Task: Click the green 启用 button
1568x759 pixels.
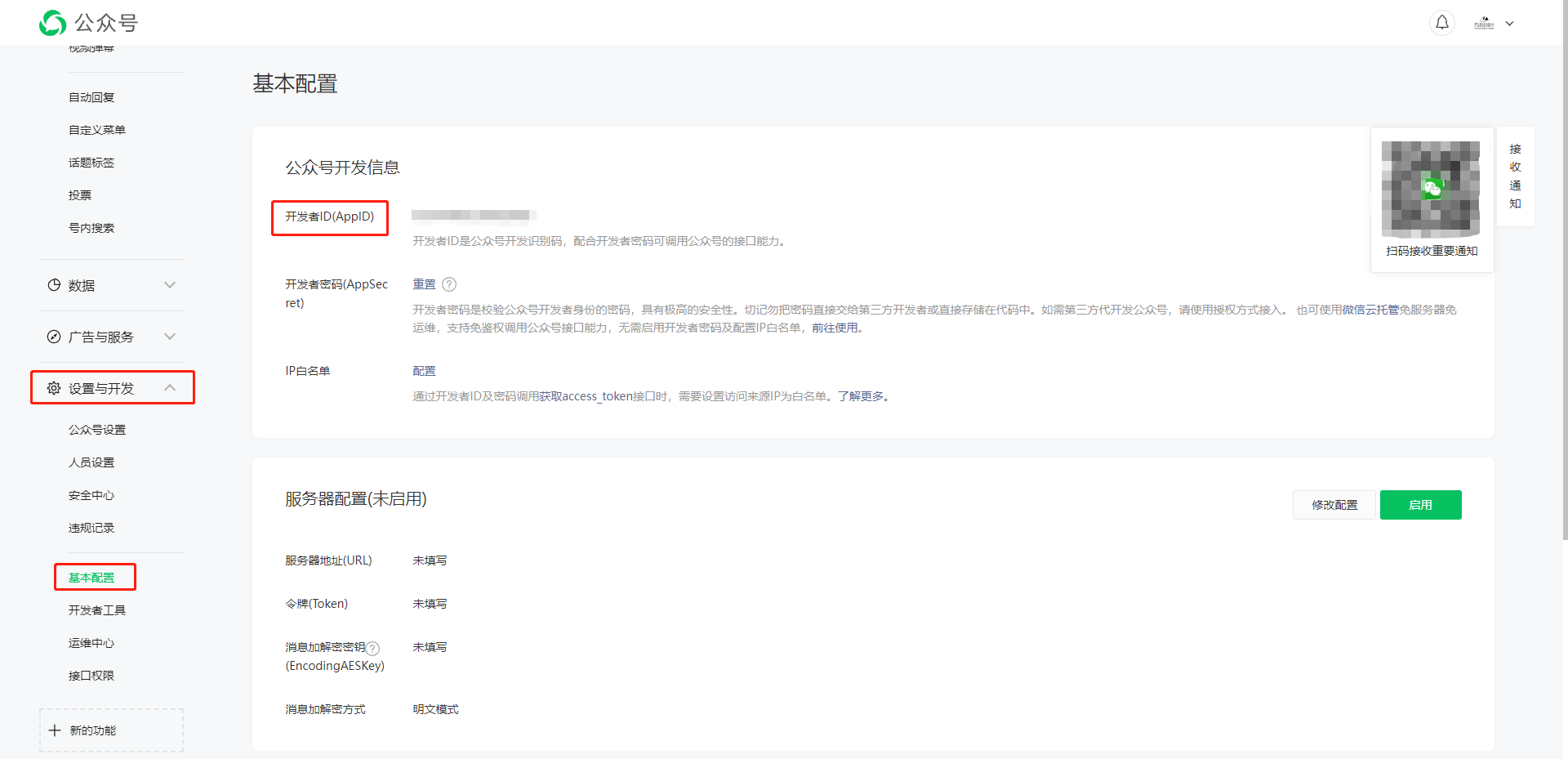Action: (1420, 505)
